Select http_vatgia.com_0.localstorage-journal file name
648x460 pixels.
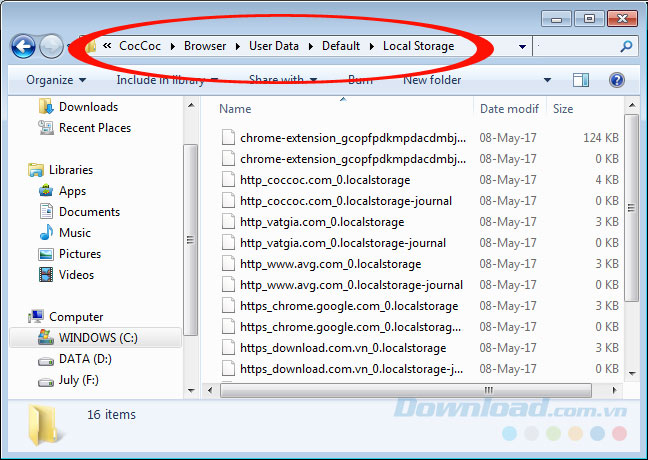coord(343,243)
